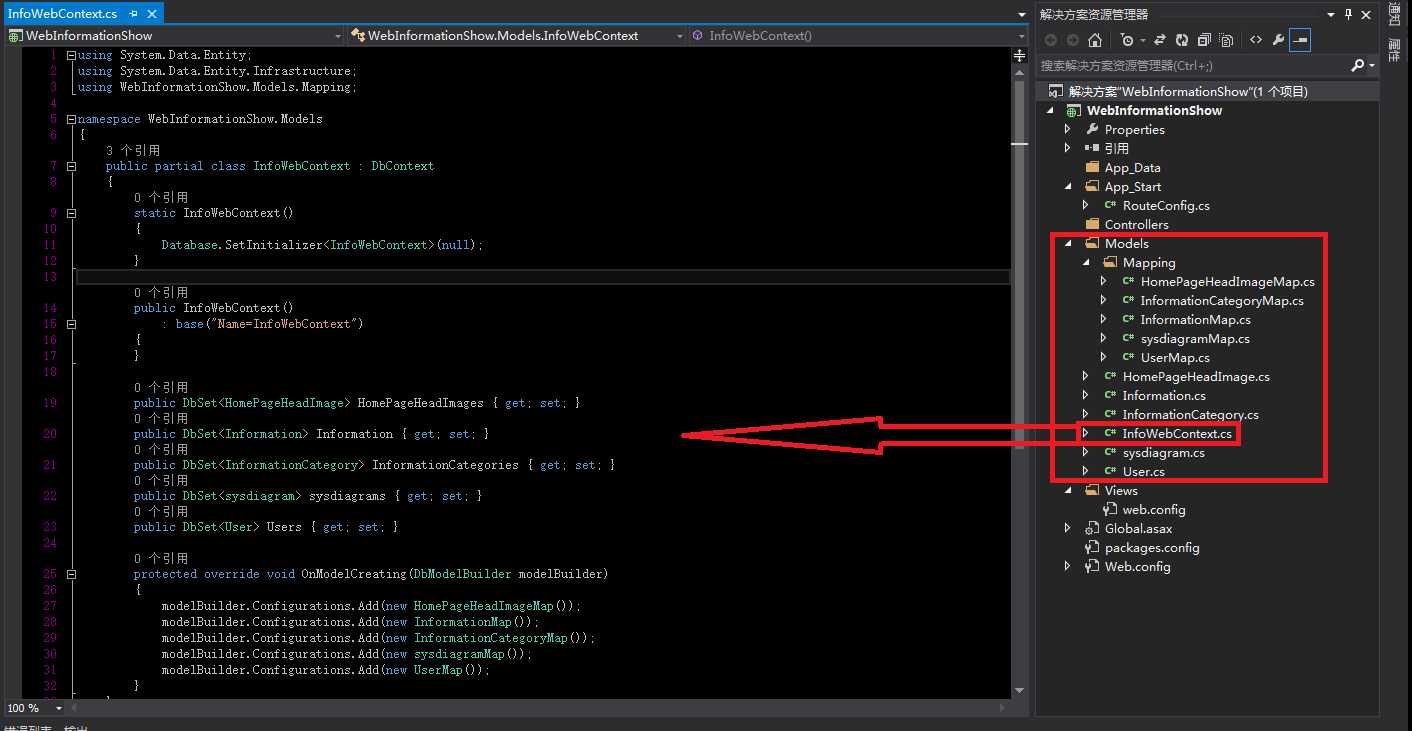Select InformationCategory.cs file
The height and width of the screenshot is (731, 1412).
pyautogui.click(x=1190, y=414)
